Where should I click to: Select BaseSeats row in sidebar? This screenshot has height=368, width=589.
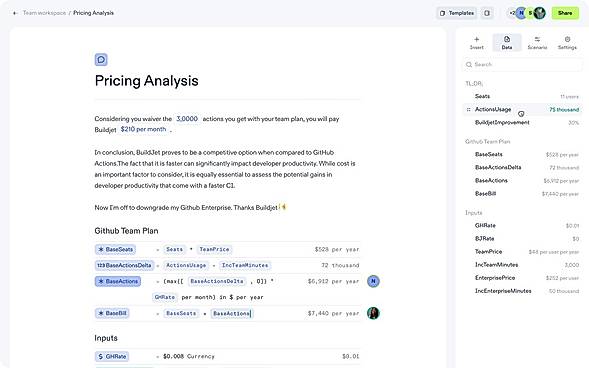point(522,154)
